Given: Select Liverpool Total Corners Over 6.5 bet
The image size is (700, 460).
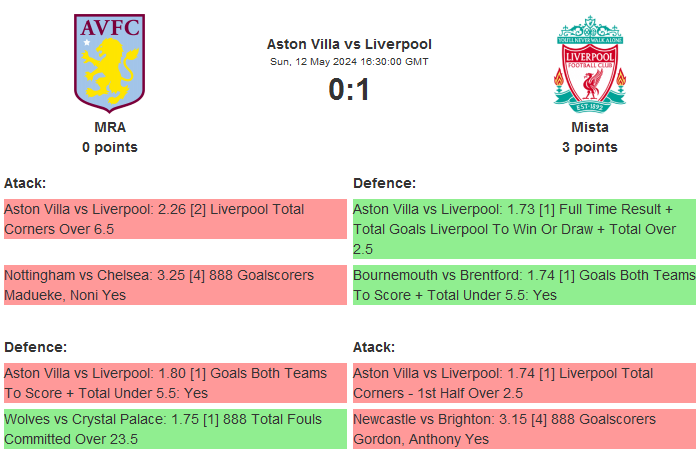Looking at the screenshot, I should [x=174, y=219].
